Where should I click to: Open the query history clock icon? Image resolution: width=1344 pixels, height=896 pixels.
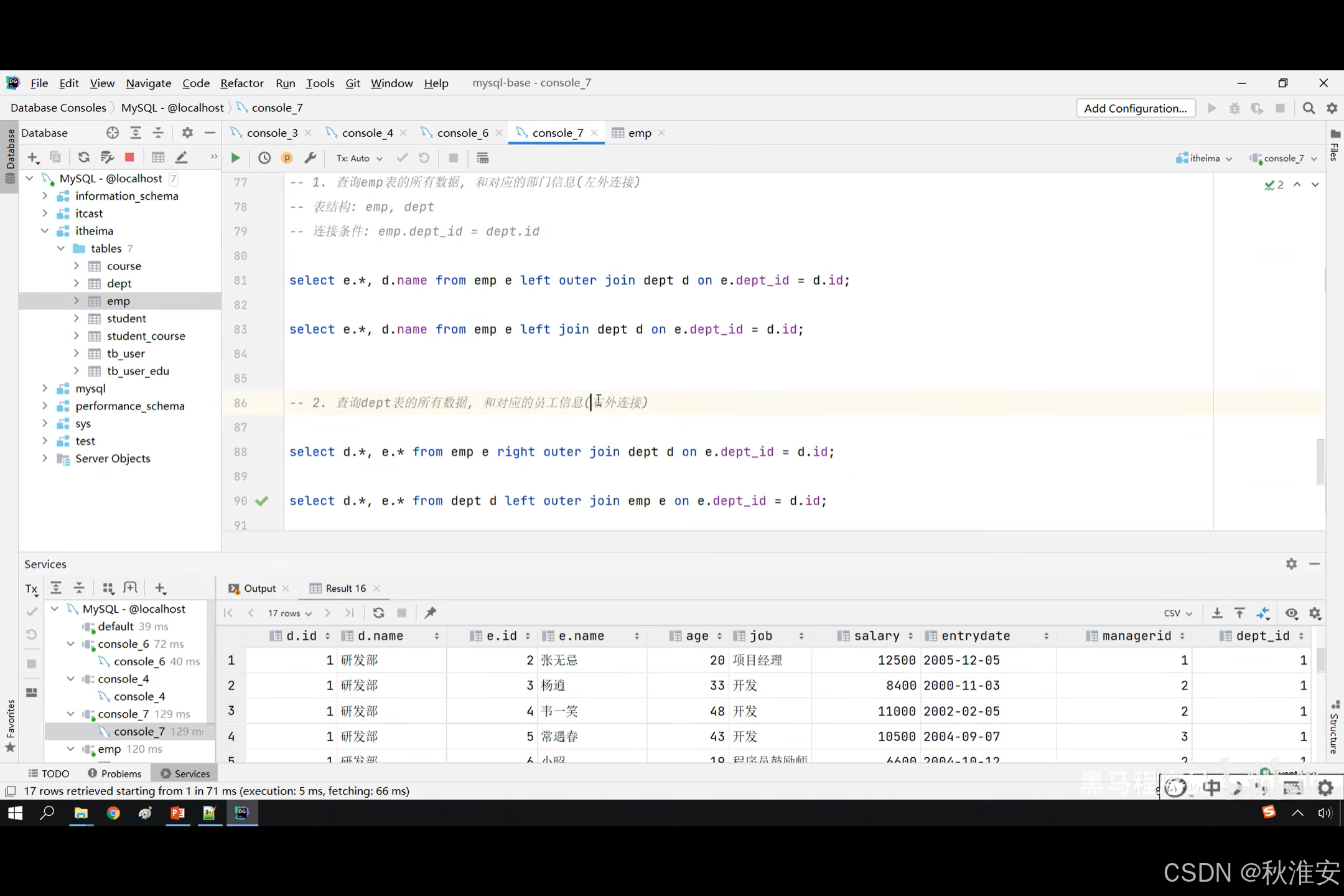[264, 158]
